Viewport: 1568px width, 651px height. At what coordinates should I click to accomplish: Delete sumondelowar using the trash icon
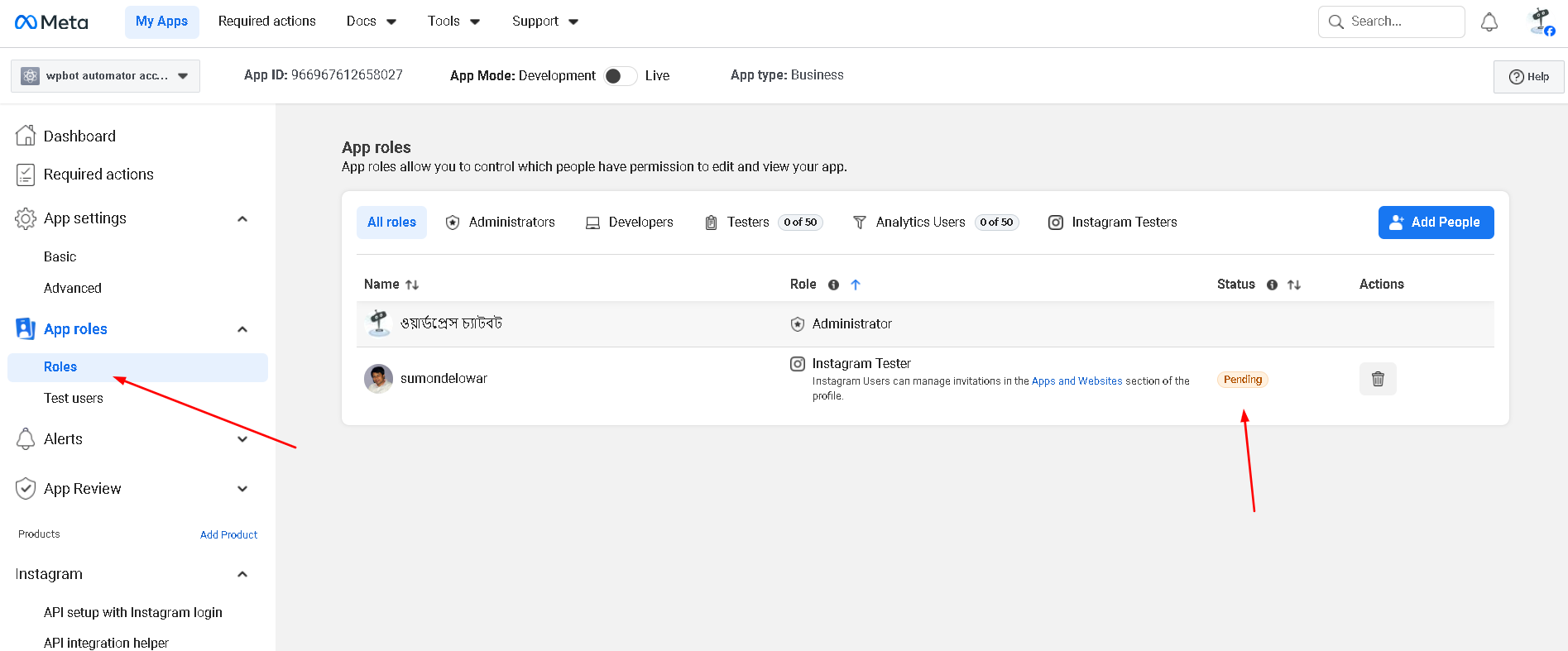(1378, 379)
